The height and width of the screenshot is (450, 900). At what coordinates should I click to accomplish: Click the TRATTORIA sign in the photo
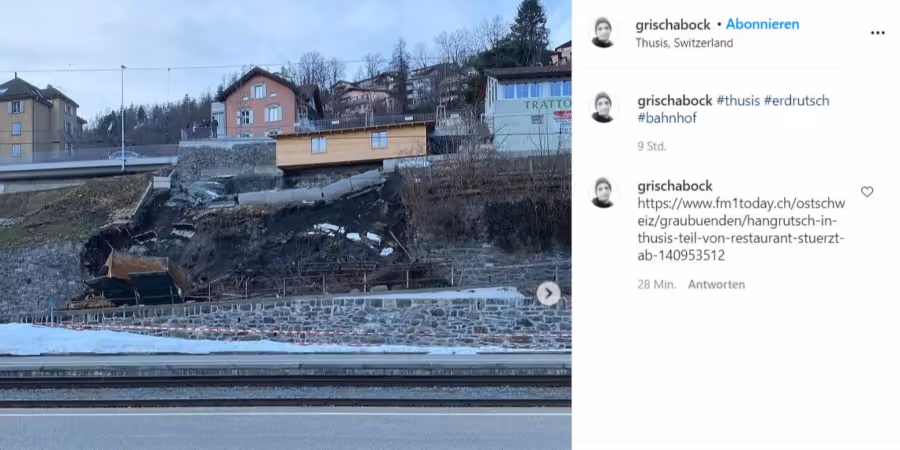click(x=546, y=104)
